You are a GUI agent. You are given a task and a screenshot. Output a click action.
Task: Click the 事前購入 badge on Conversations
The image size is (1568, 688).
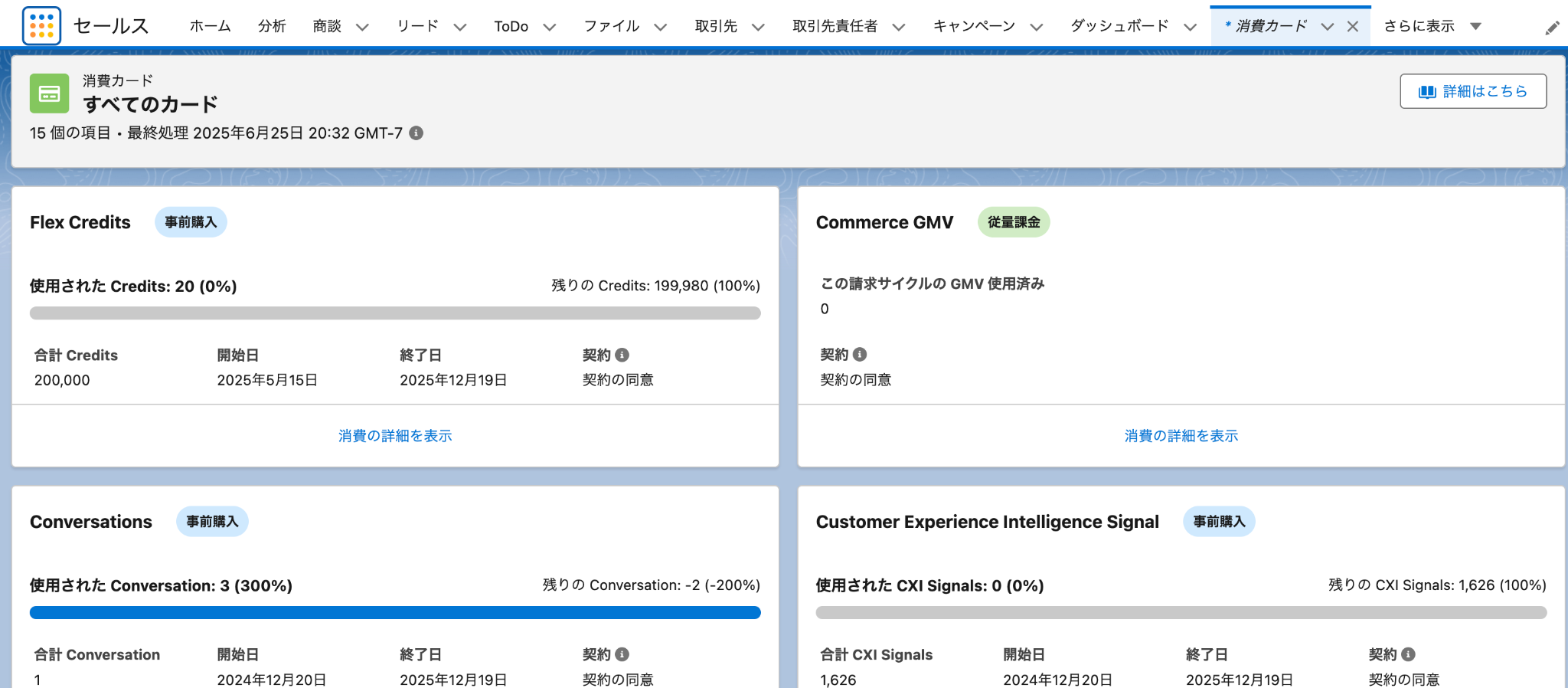coord(212,522)
